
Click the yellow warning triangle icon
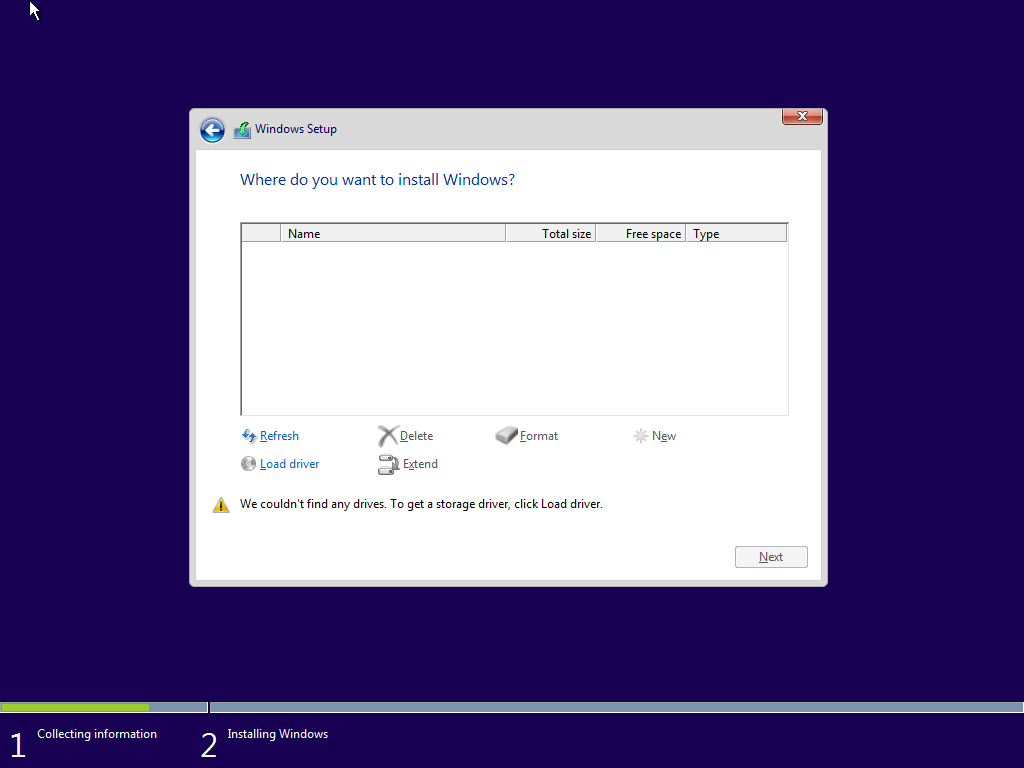221,505
